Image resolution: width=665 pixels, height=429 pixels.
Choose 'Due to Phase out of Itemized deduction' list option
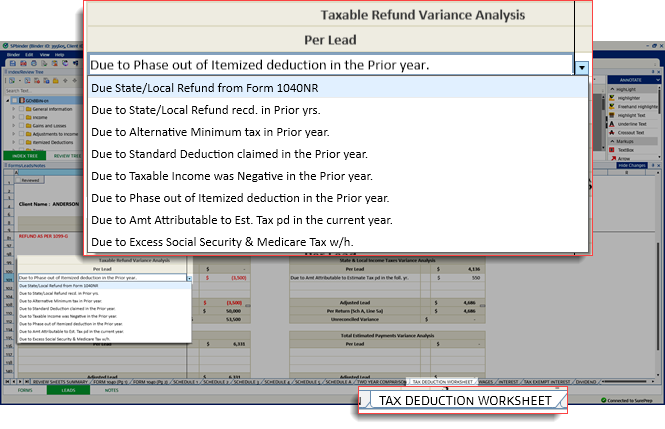click(338, 198)
